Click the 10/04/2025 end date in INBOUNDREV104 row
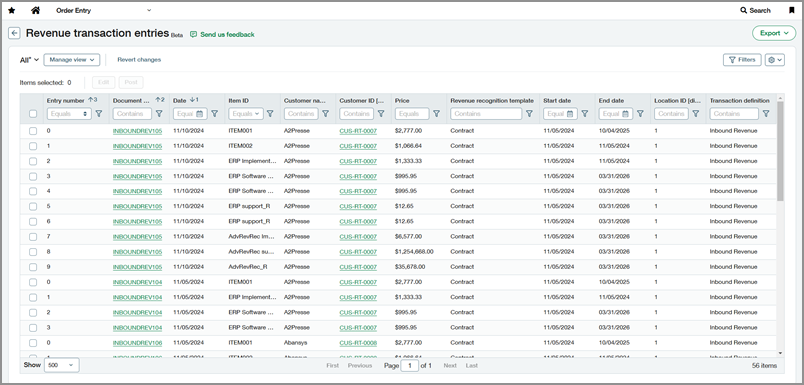The height and width of the screenshot is (385, 804). (x=614, y=282)
